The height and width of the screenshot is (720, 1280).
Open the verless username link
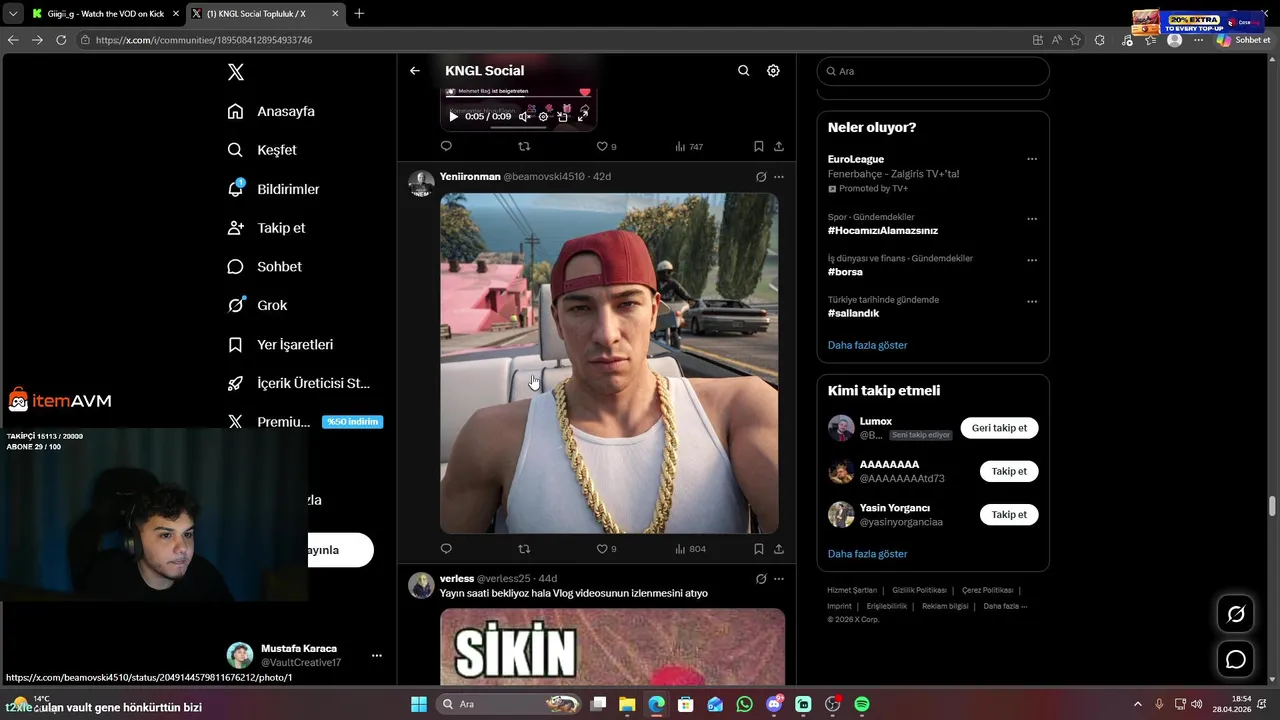point(457,578)
